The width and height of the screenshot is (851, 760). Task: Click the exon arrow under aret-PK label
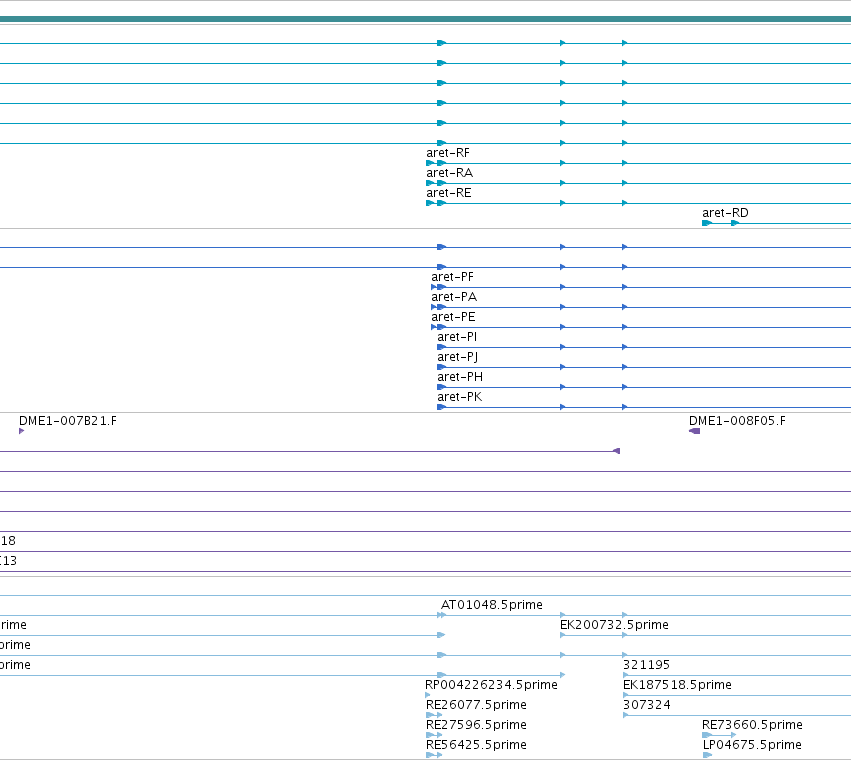441,407
